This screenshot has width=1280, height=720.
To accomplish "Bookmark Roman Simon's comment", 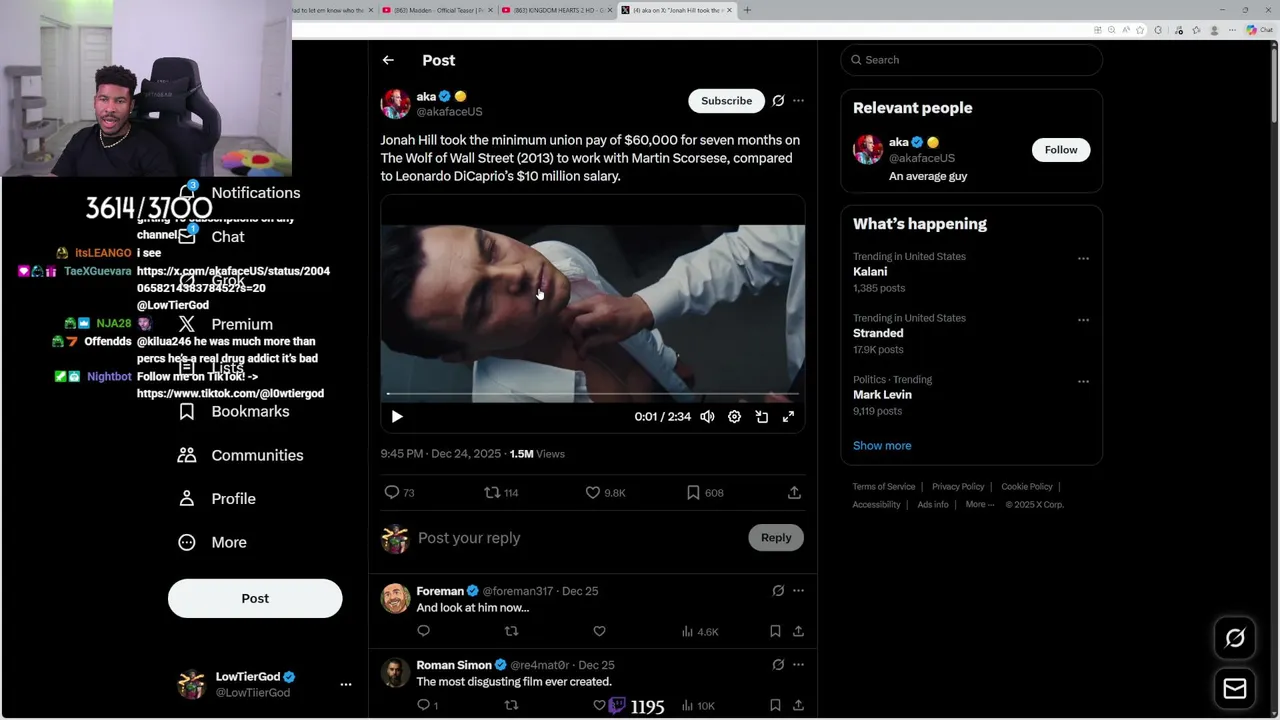I will [775, 705].
